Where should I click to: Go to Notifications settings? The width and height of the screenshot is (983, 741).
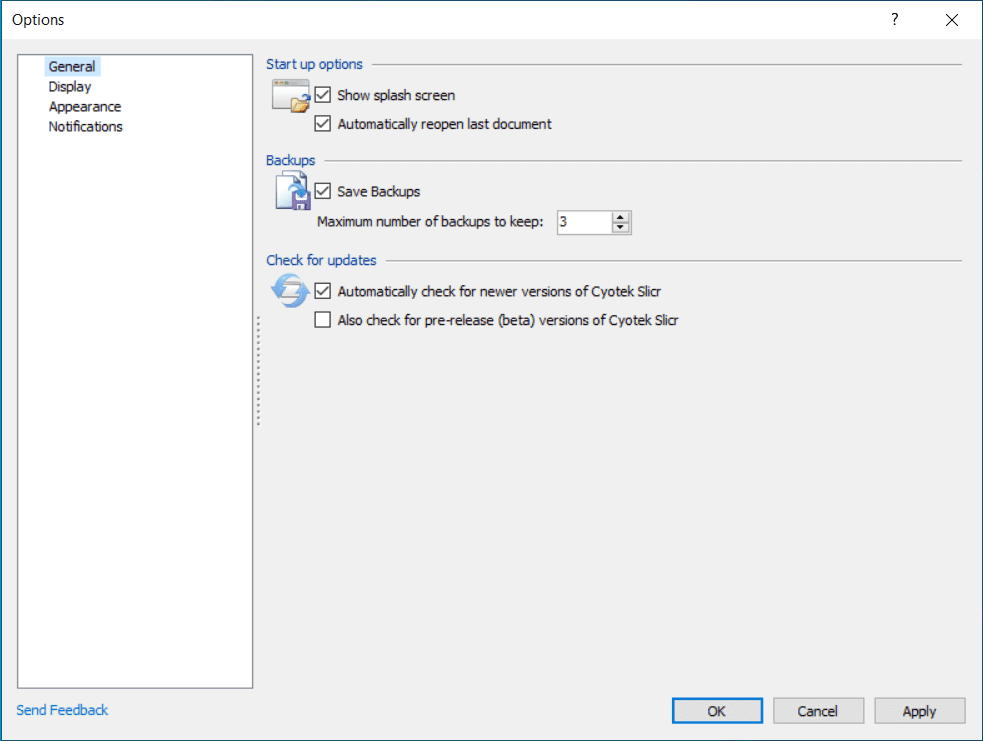pyautogui.click(x=86, y=127)
